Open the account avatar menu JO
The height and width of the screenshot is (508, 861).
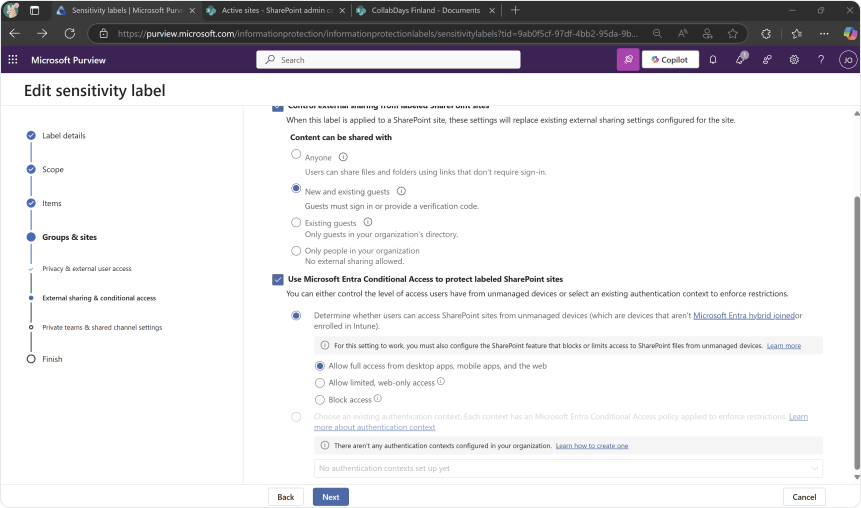848,59
